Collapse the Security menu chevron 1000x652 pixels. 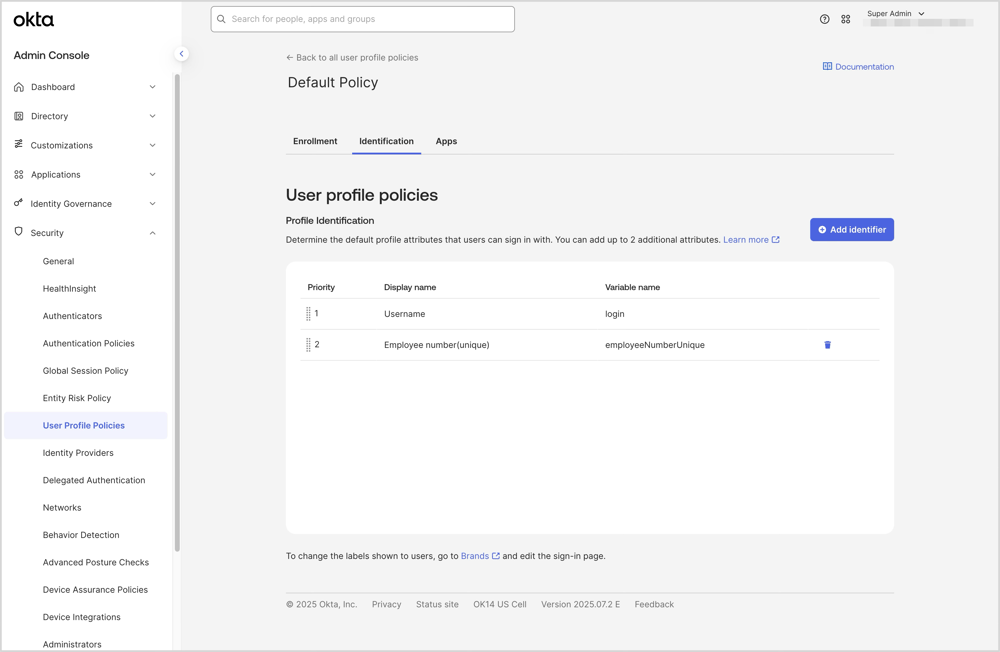pos(152,233)
